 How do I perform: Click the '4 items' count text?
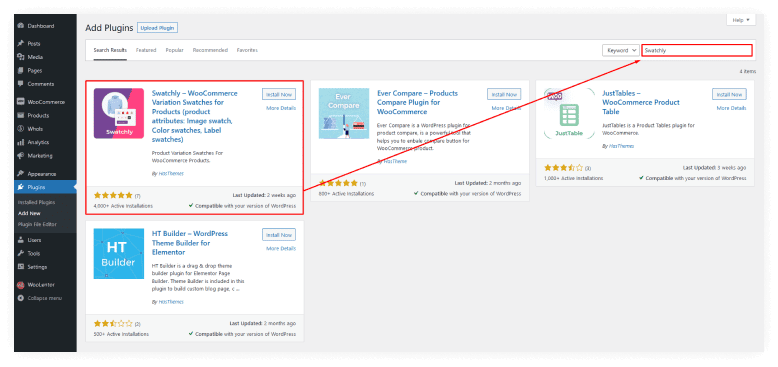coord(748,71)
